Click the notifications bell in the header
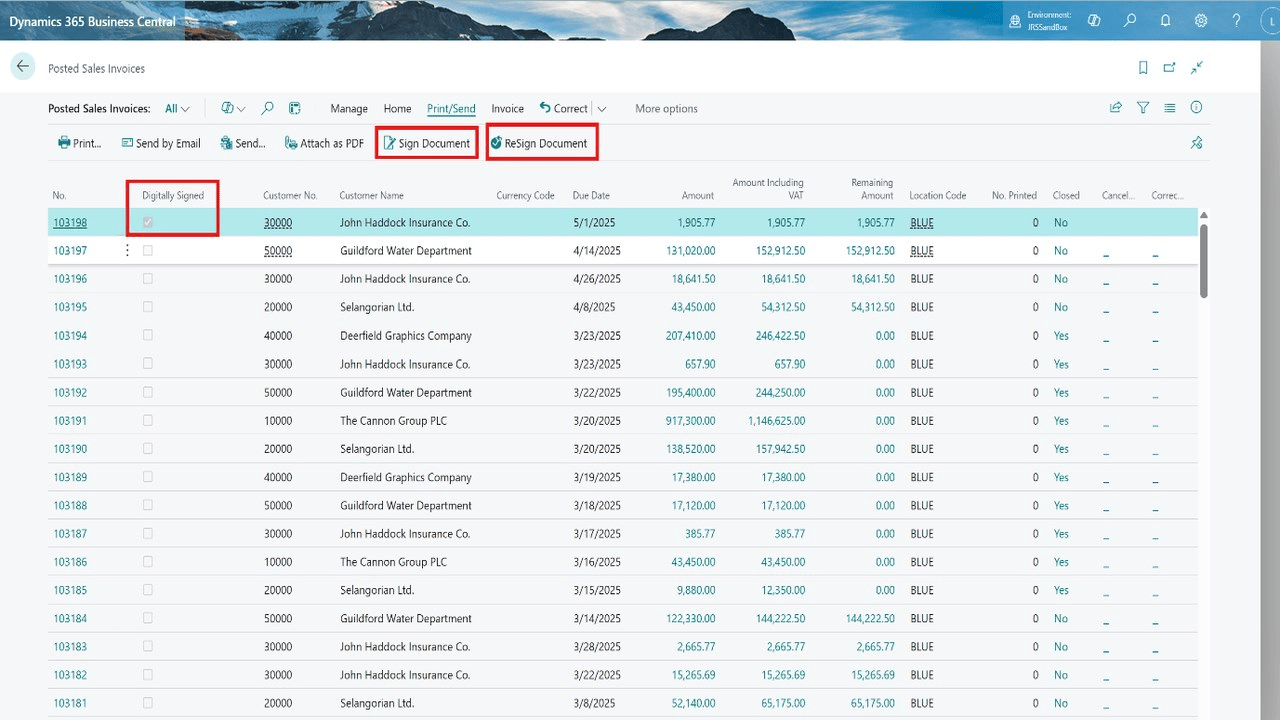The height and width of the screenshot is (720, 1280). point(1164,20)
